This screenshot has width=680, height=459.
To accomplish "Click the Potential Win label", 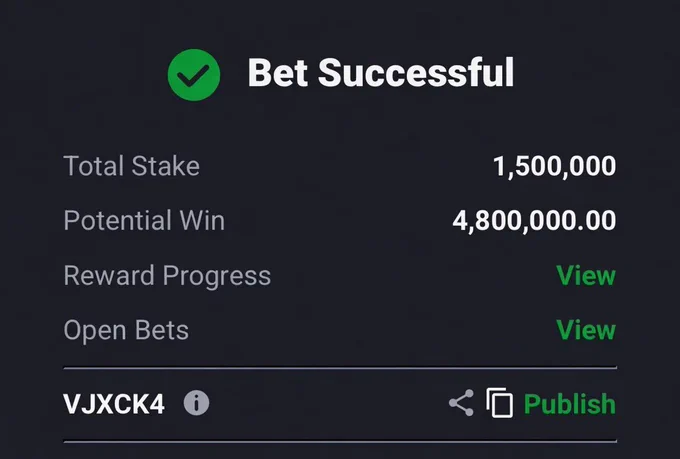I will coord(144,220).
